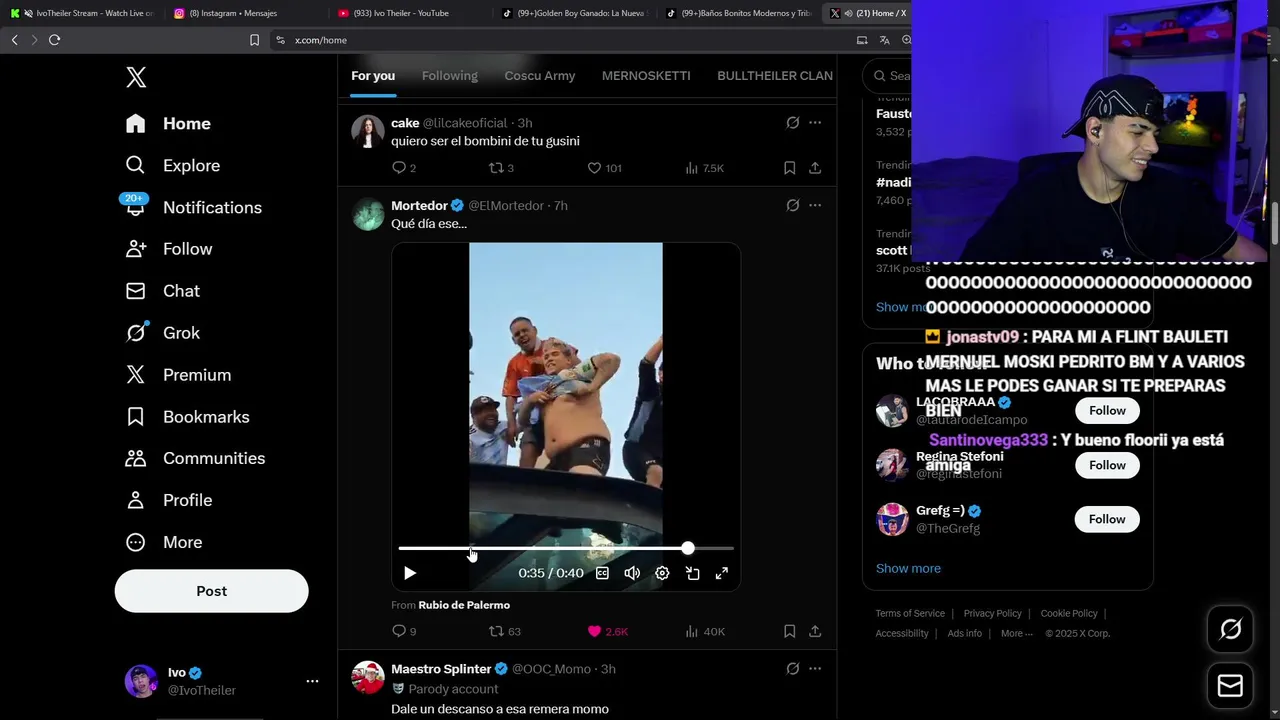This screenshot has width=1280, height=720.
Task: Open the Cookie Policy link
Action: (1069, 613)
